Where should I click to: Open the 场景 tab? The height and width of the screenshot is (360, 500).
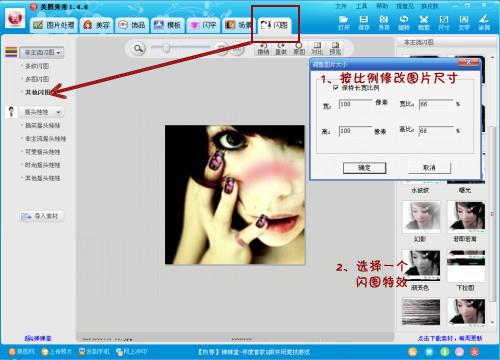(238, 25)
